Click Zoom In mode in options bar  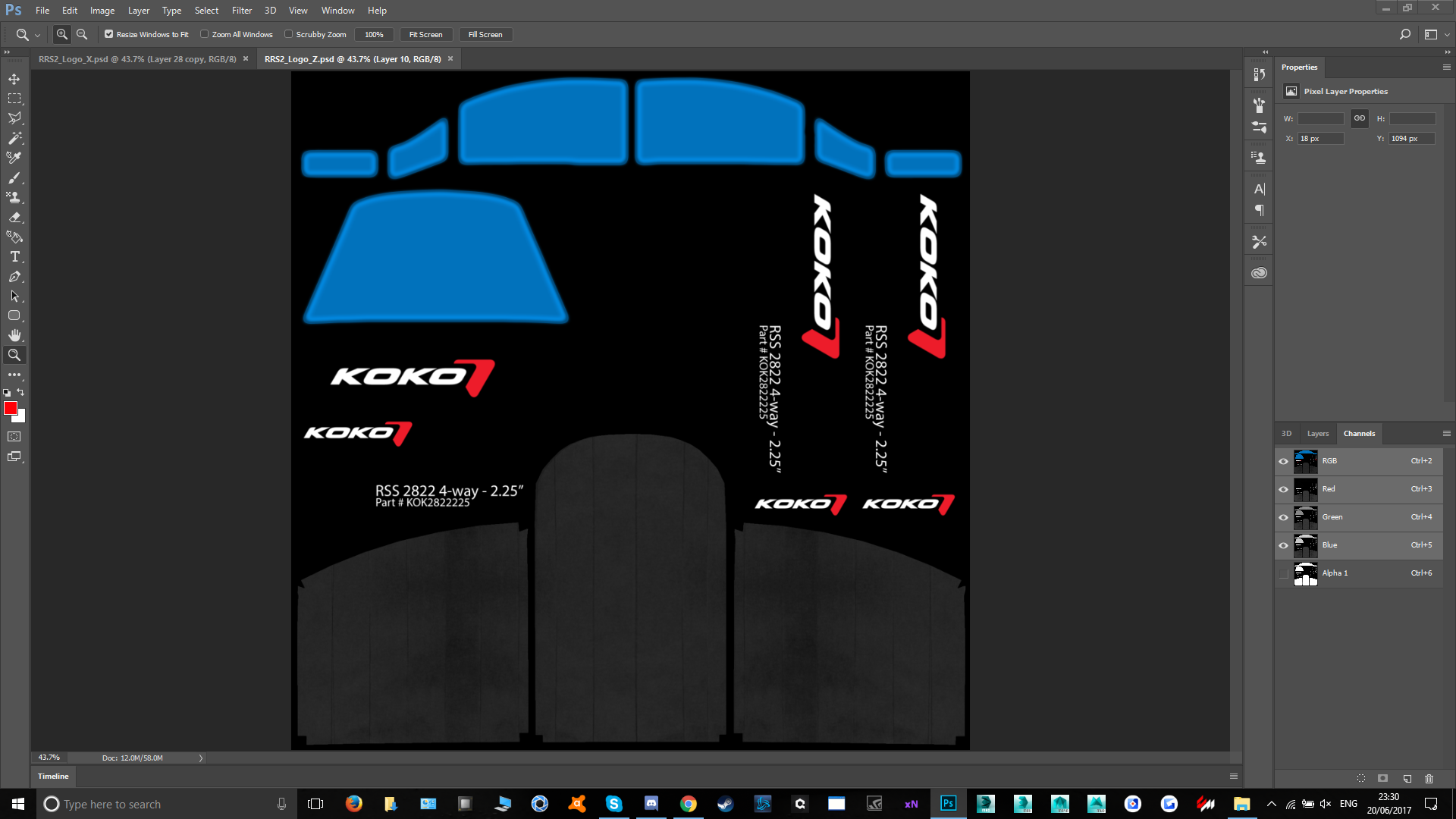tap(62, 34)
